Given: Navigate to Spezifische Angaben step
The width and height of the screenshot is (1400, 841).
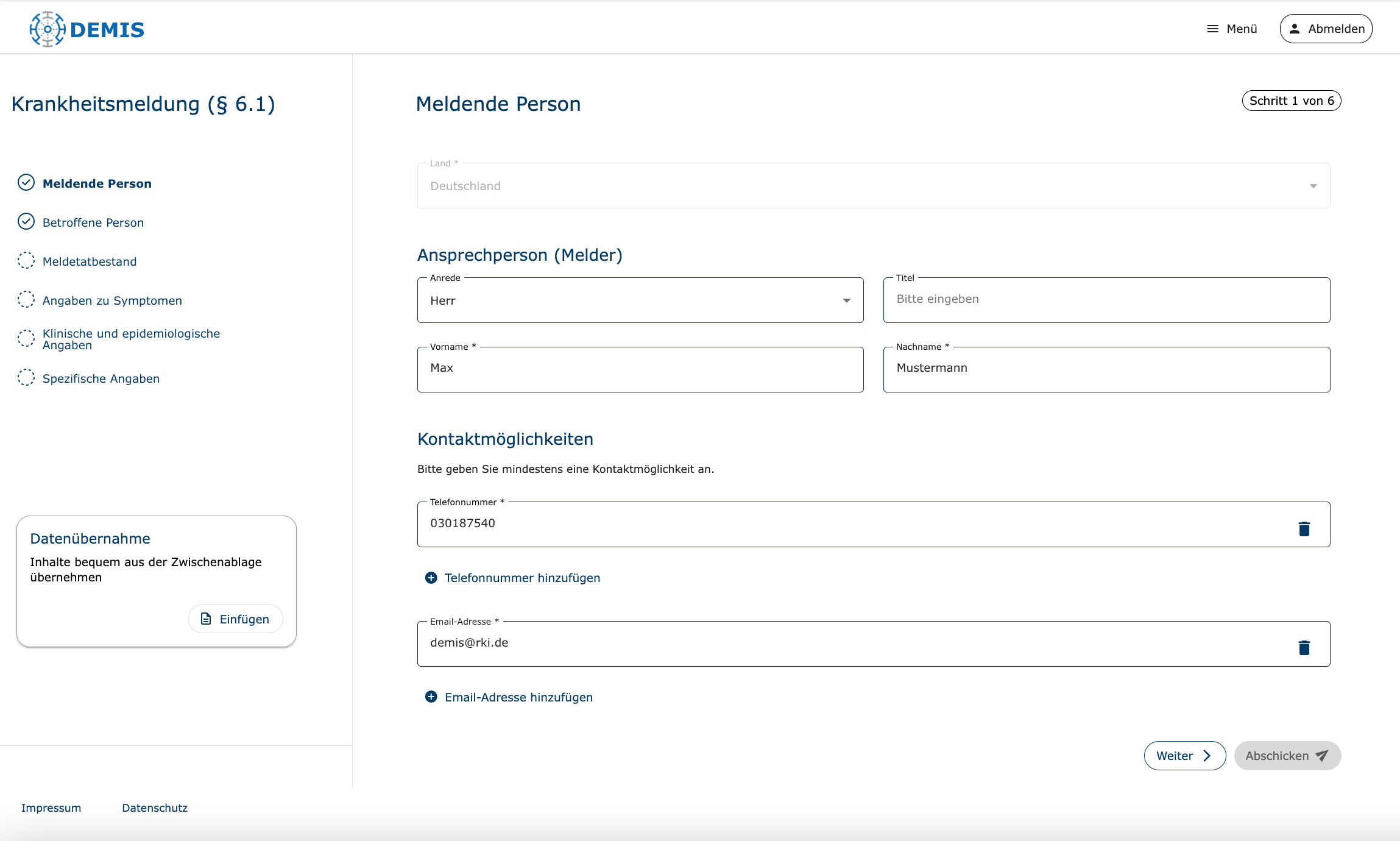Looking at the screenshot, I should 101,378.
